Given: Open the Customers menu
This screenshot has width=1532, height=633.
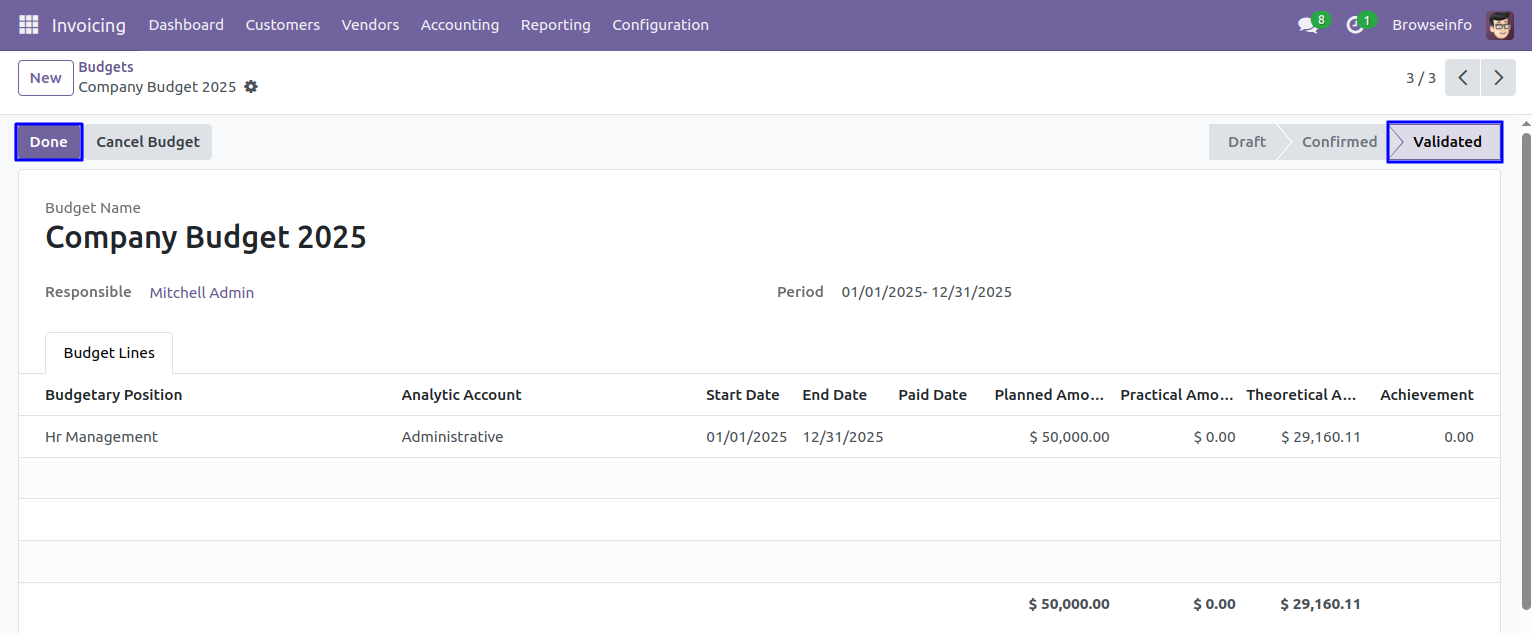Looking at the screenshot, I should [282, 25].
